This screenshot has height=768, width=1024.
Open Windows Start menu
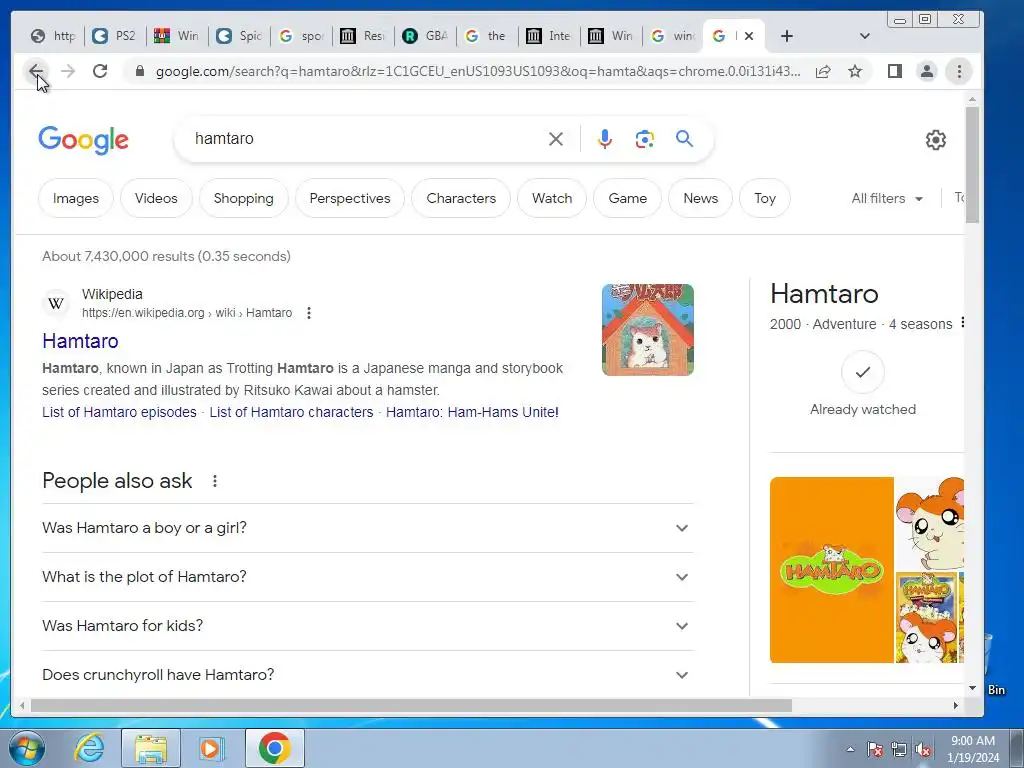tap(26, 748)
